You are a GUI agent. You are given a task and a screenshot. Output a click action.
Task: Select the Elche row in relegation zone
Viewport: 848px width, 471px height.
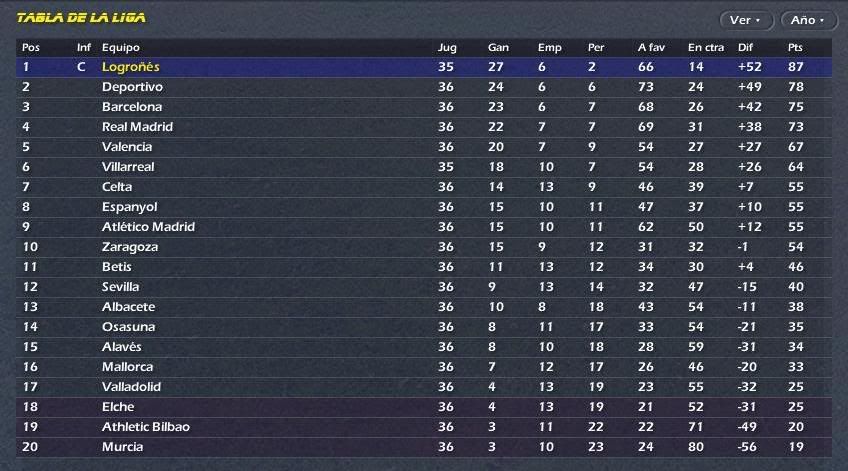[424, 407]
